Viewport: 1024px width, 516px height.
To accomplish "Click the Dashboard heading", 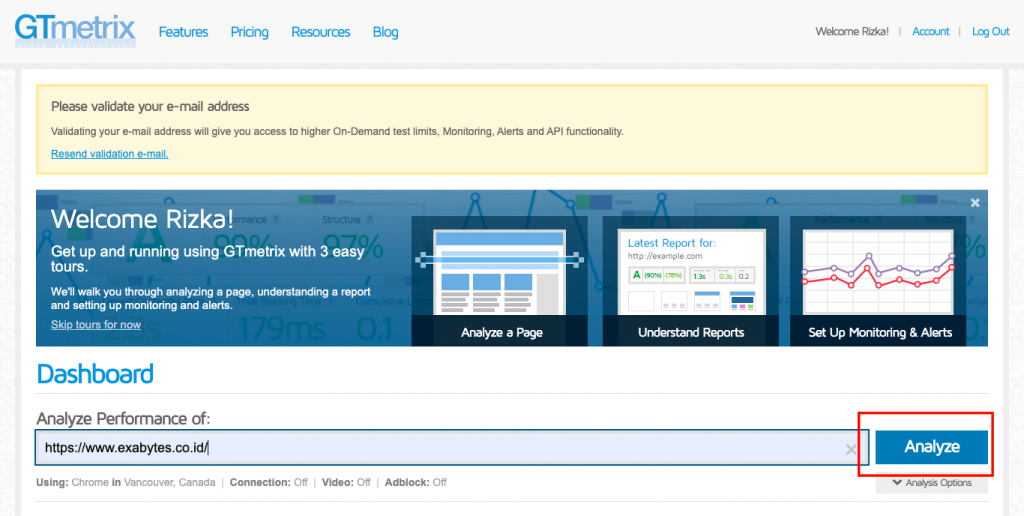I will pyautogui.click(x=95, y=374).
